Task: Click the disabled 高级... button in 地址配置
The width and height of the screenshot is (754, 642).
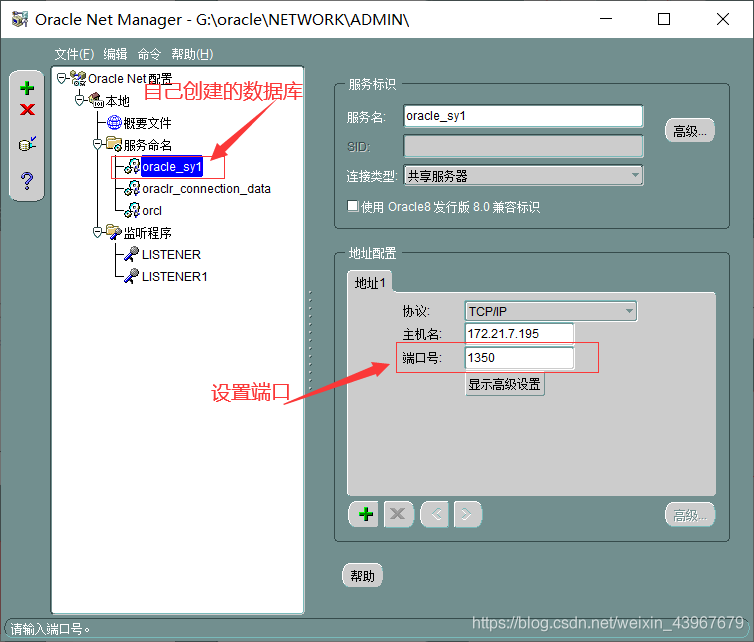Action: (x=690, y=515)
